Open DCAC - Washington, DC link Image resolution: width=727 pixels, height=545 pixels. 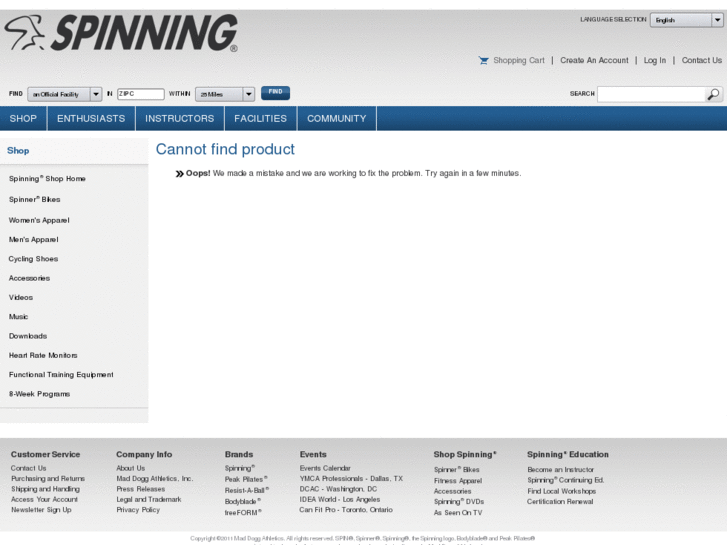tap(338, 489)
